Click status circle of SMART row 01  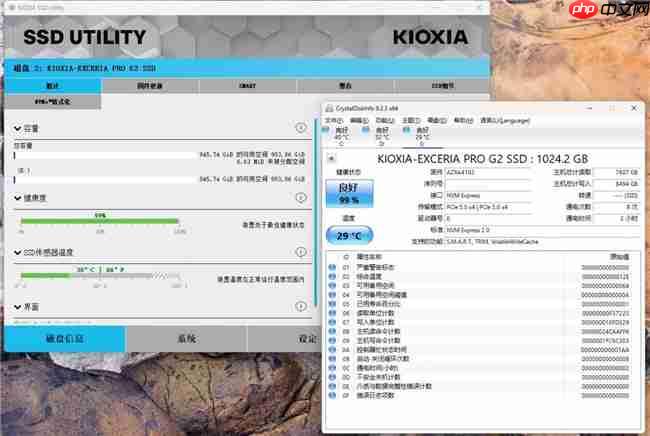click(332, 267)
